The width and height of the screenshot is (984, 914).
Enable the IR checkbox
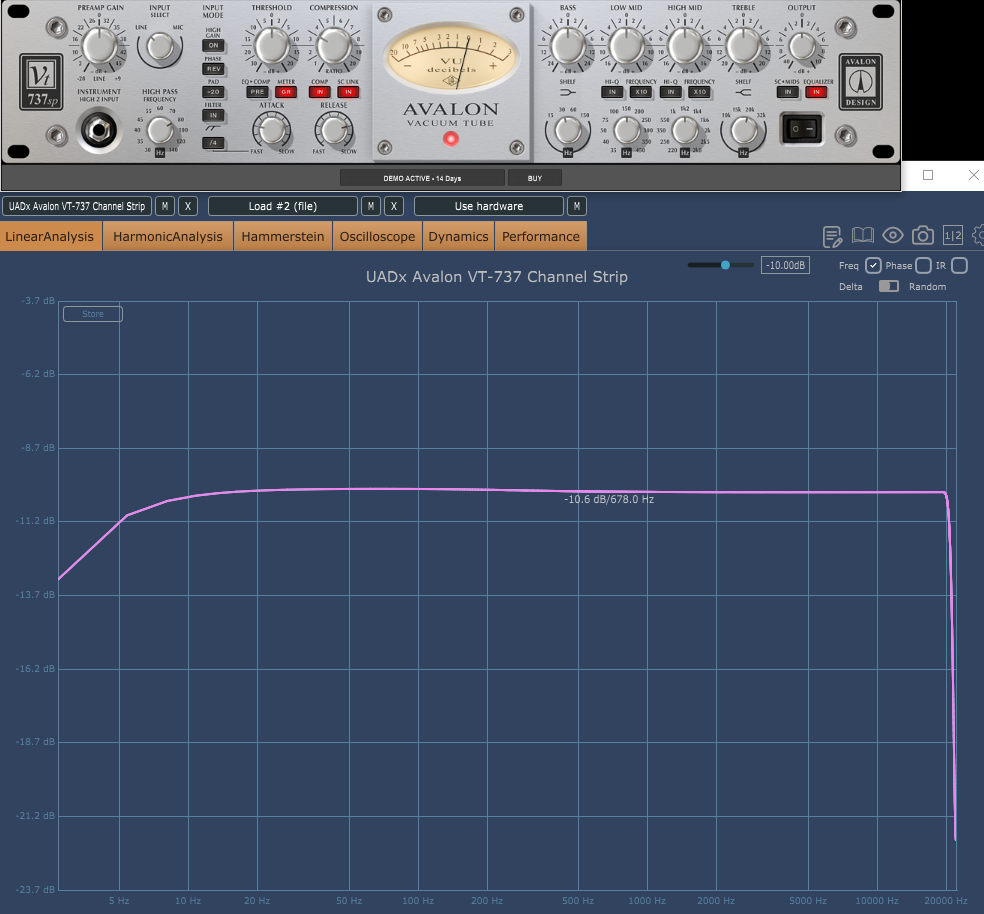coord(959,266)
